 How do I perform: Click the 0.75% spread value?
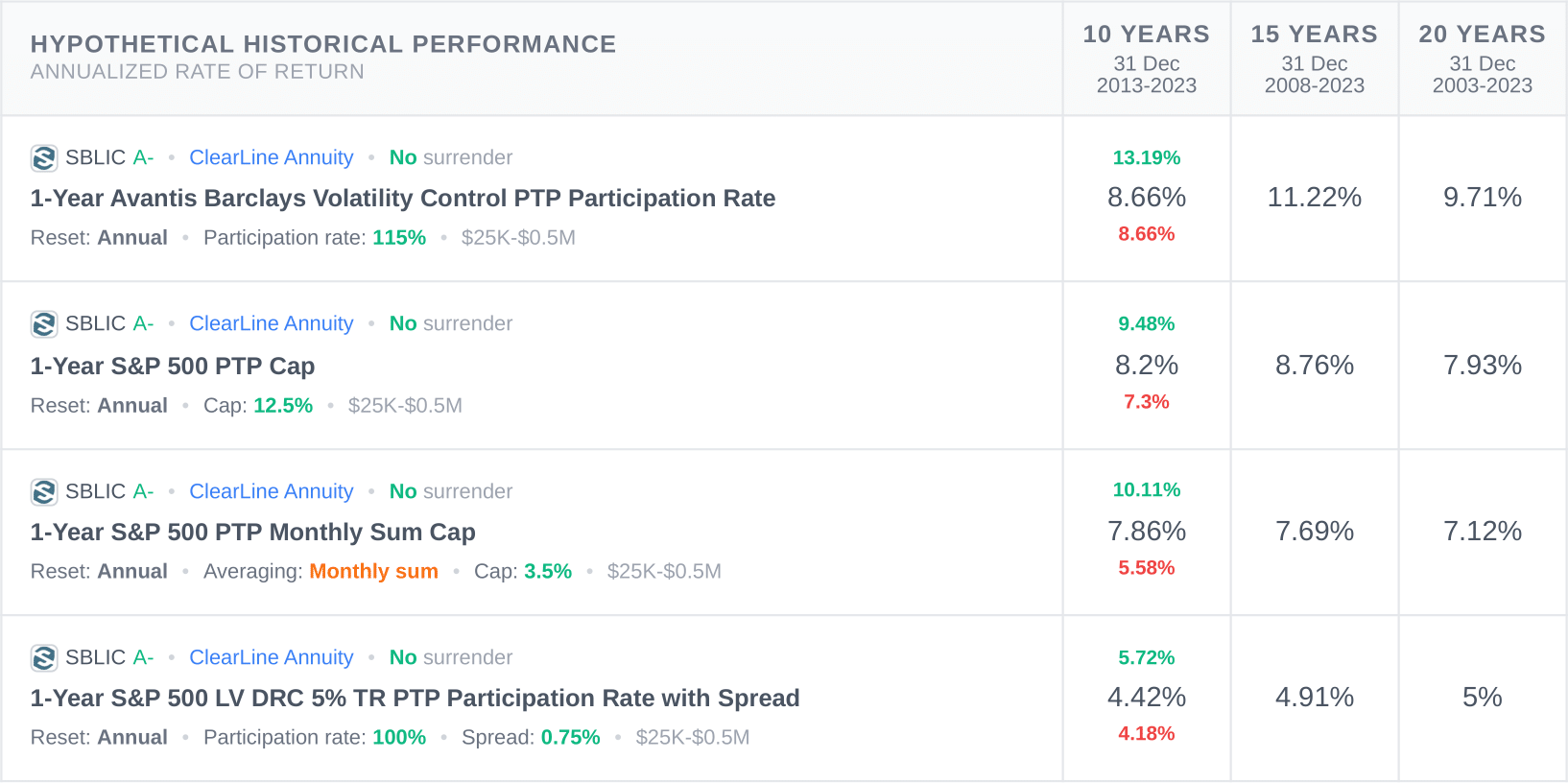tap(570, 738)
